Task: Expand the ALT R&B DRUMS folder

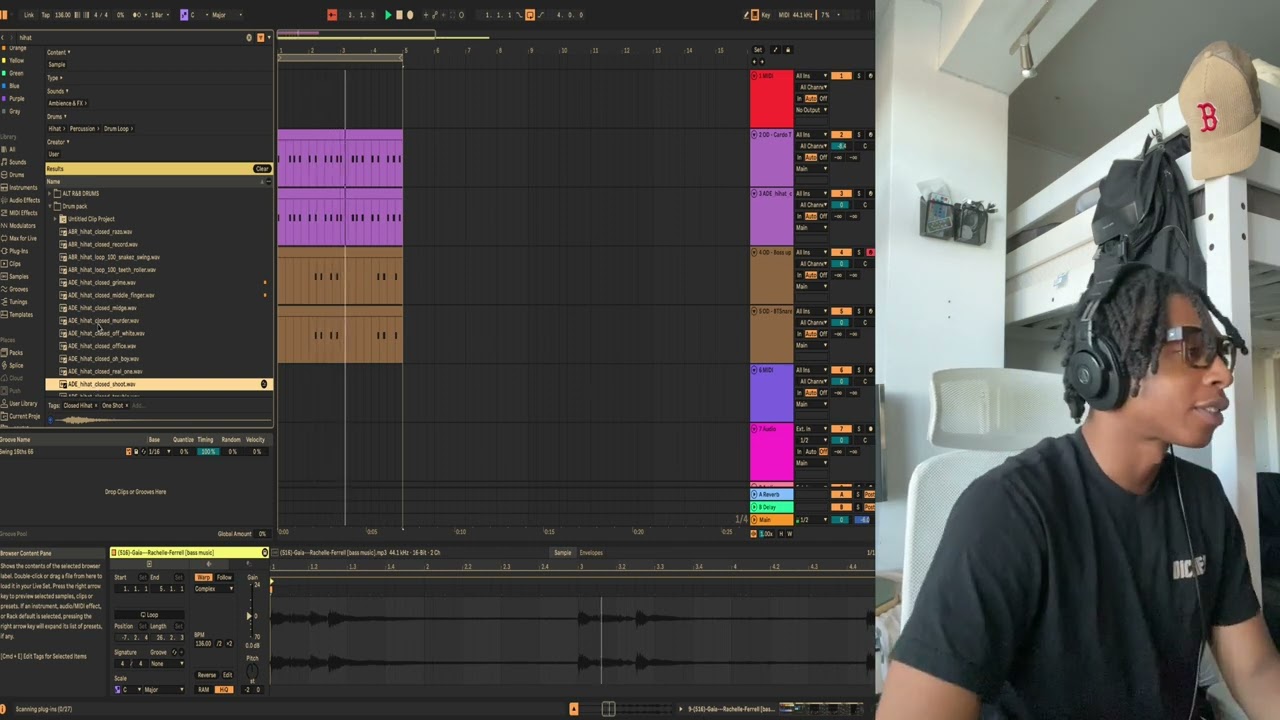Action: click(49, 193)
